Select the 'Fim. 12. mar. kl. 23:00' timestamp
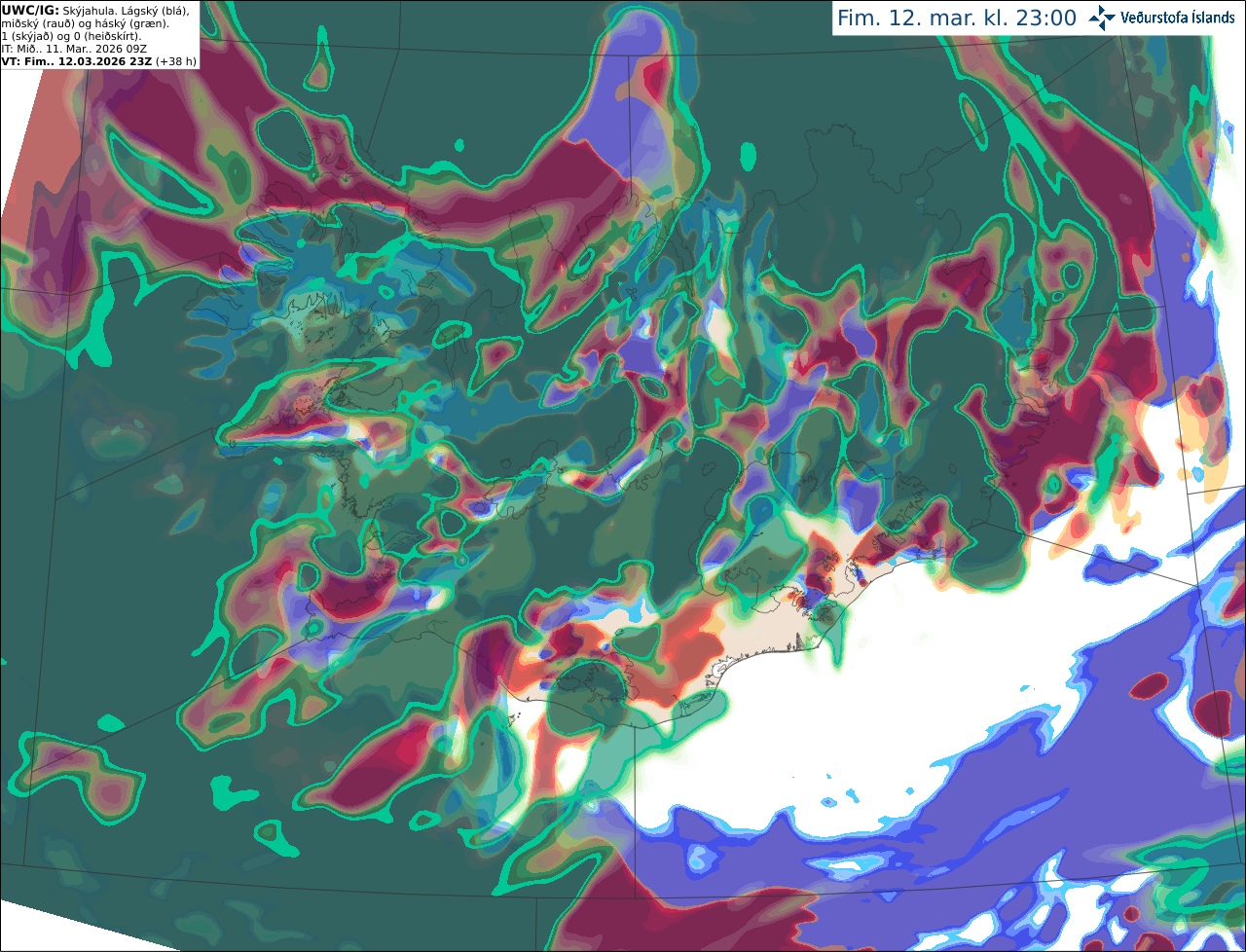 pos(957,18)
